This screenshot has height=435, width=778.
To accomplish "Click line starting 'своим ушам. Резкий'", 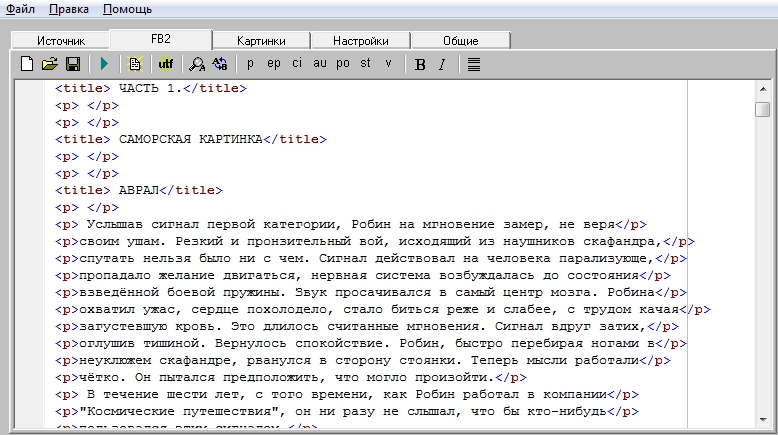I will click(375, 242).
